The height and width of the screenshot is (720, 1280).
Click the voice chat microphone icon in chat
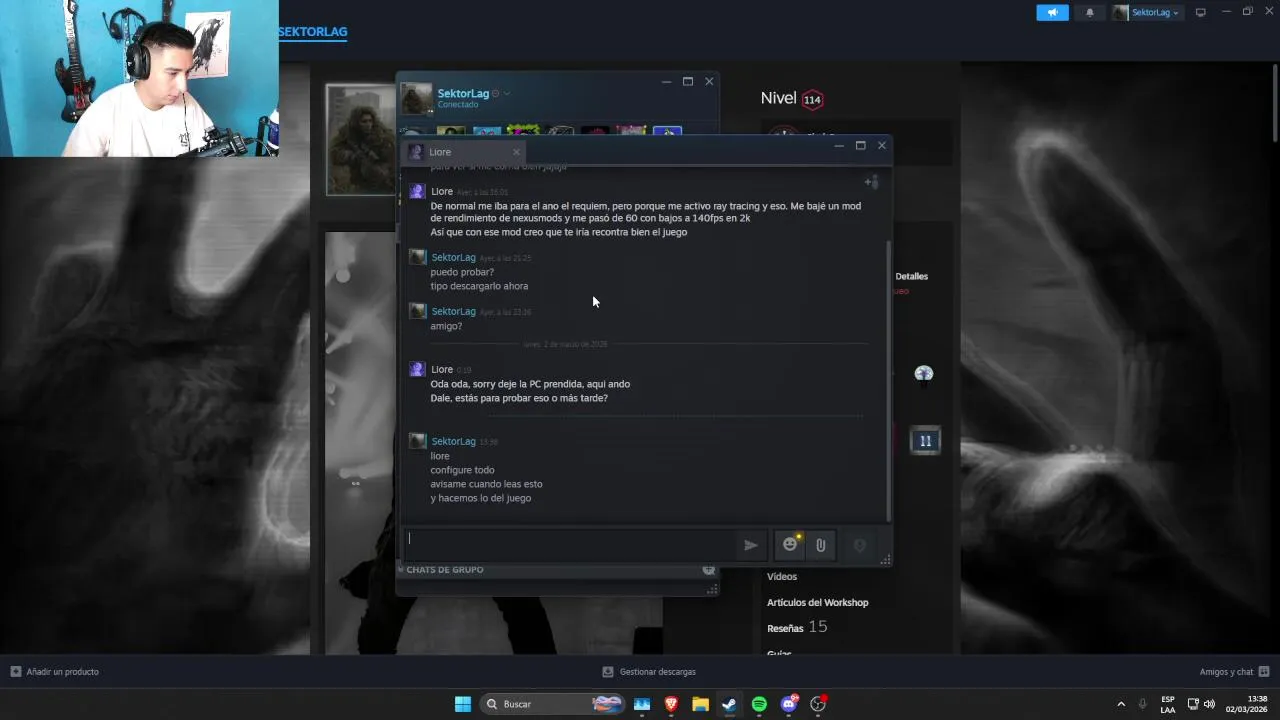(x=859, y=545)
